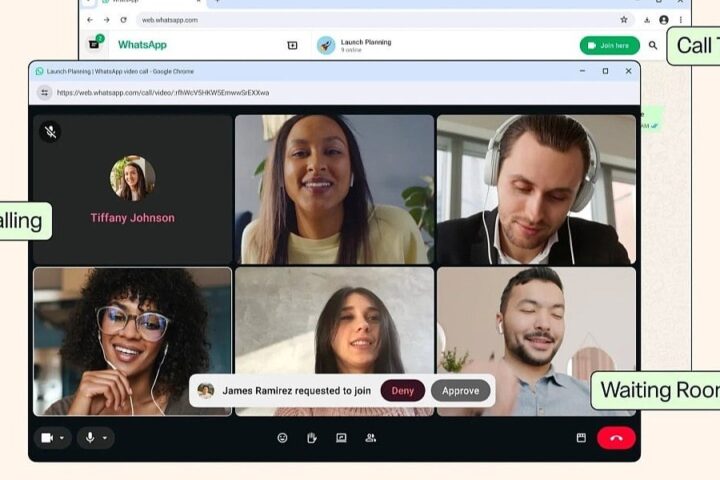720x480 pixels.
Task: Start screen sharing from call toolbar
Action: pos(341,438)
